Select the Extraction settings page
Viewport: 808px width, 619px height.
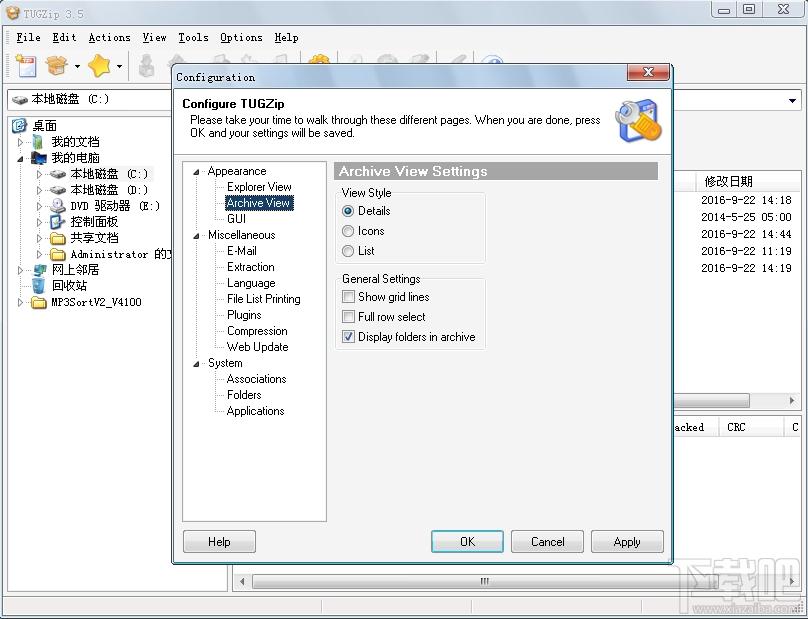pyautogui.click(x=250, y=266)
